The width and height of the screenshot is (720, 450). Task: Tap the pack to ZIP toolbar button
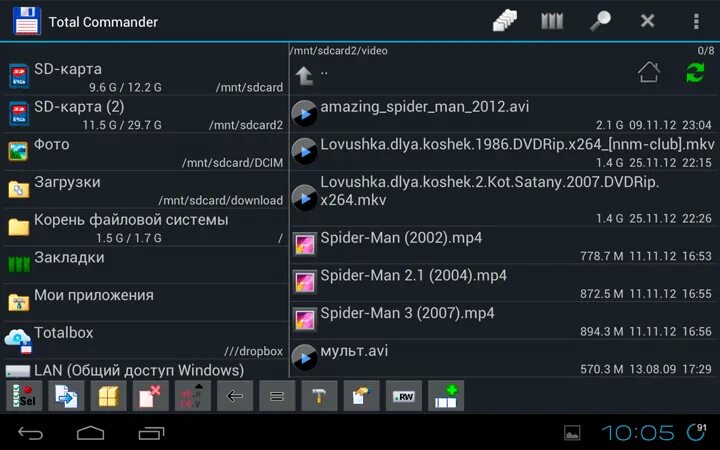(x=108, y=395)
